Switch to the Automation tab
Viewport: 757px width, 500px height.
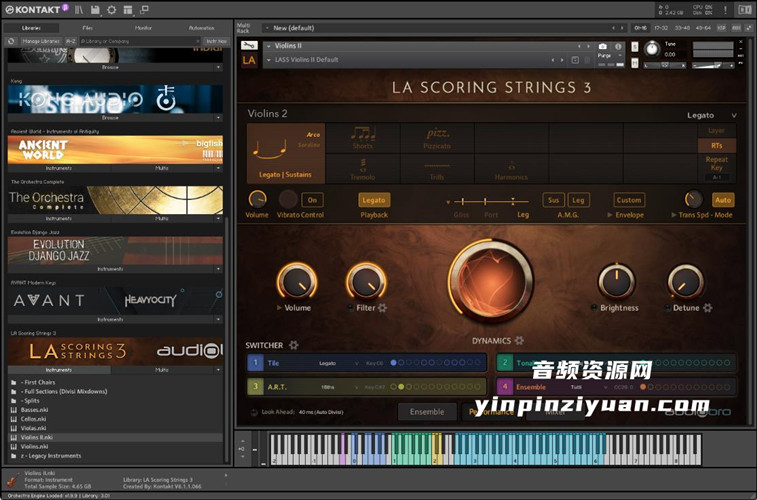(202, 28)
